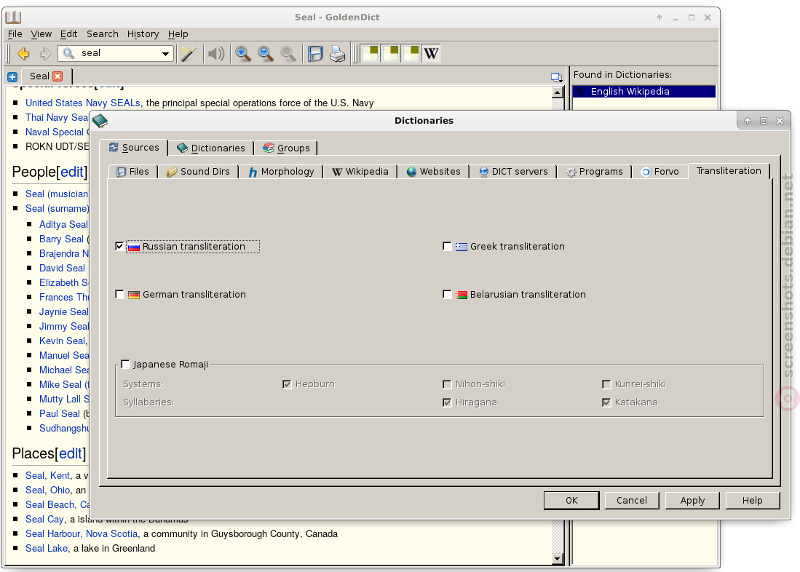Click the new tab plus icon
The image size is (800, 572).
[12, 77]
